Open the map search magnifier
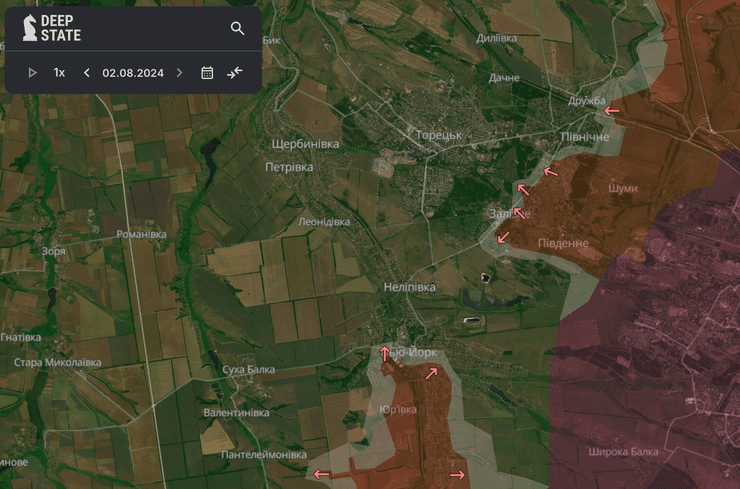This screenshot has width=740, height=489. (x=237, y=28)
